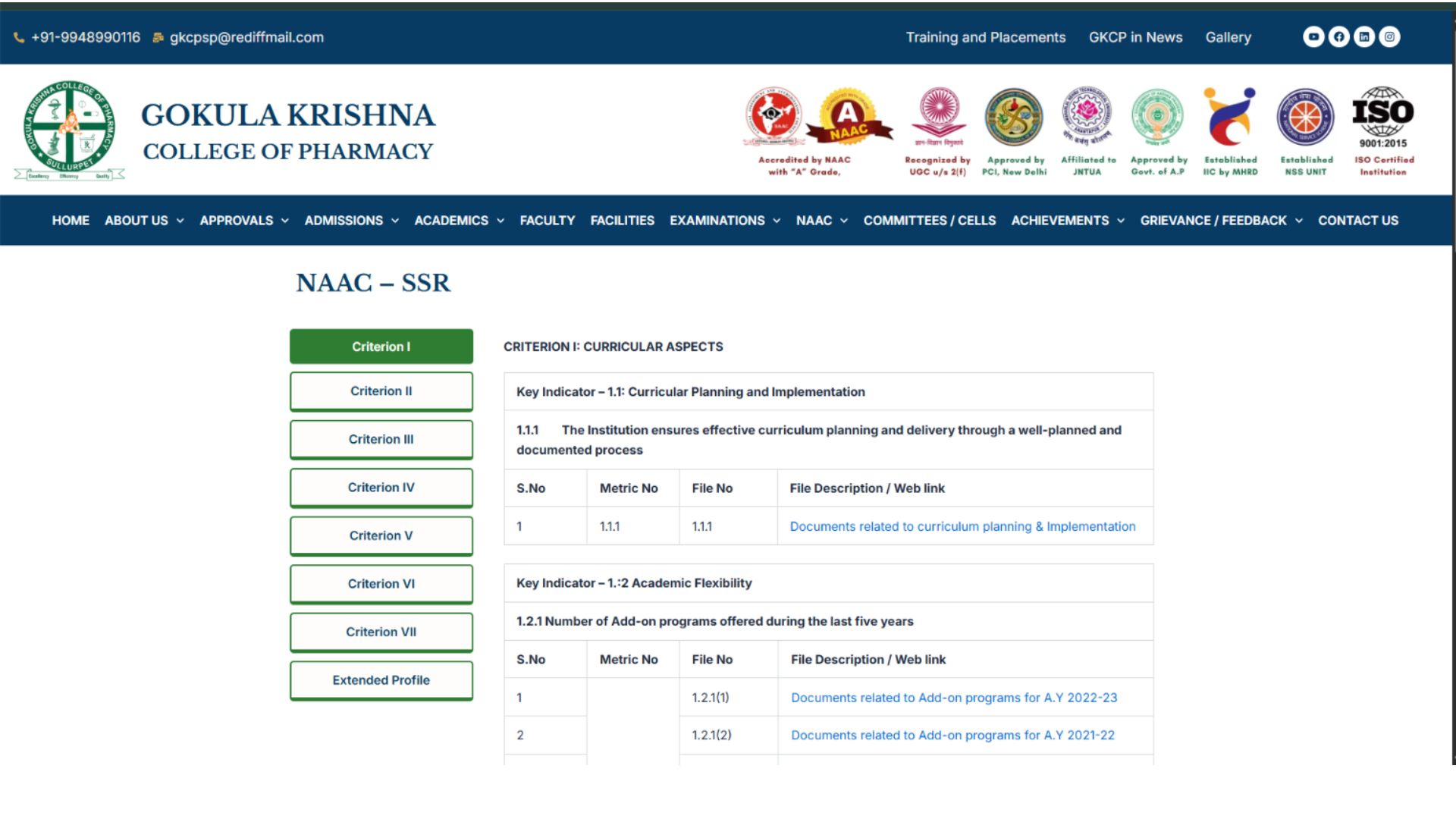Click the 1.2.1 Add-on programs description row
1456x819 pixels.
[x=829, y=621]
